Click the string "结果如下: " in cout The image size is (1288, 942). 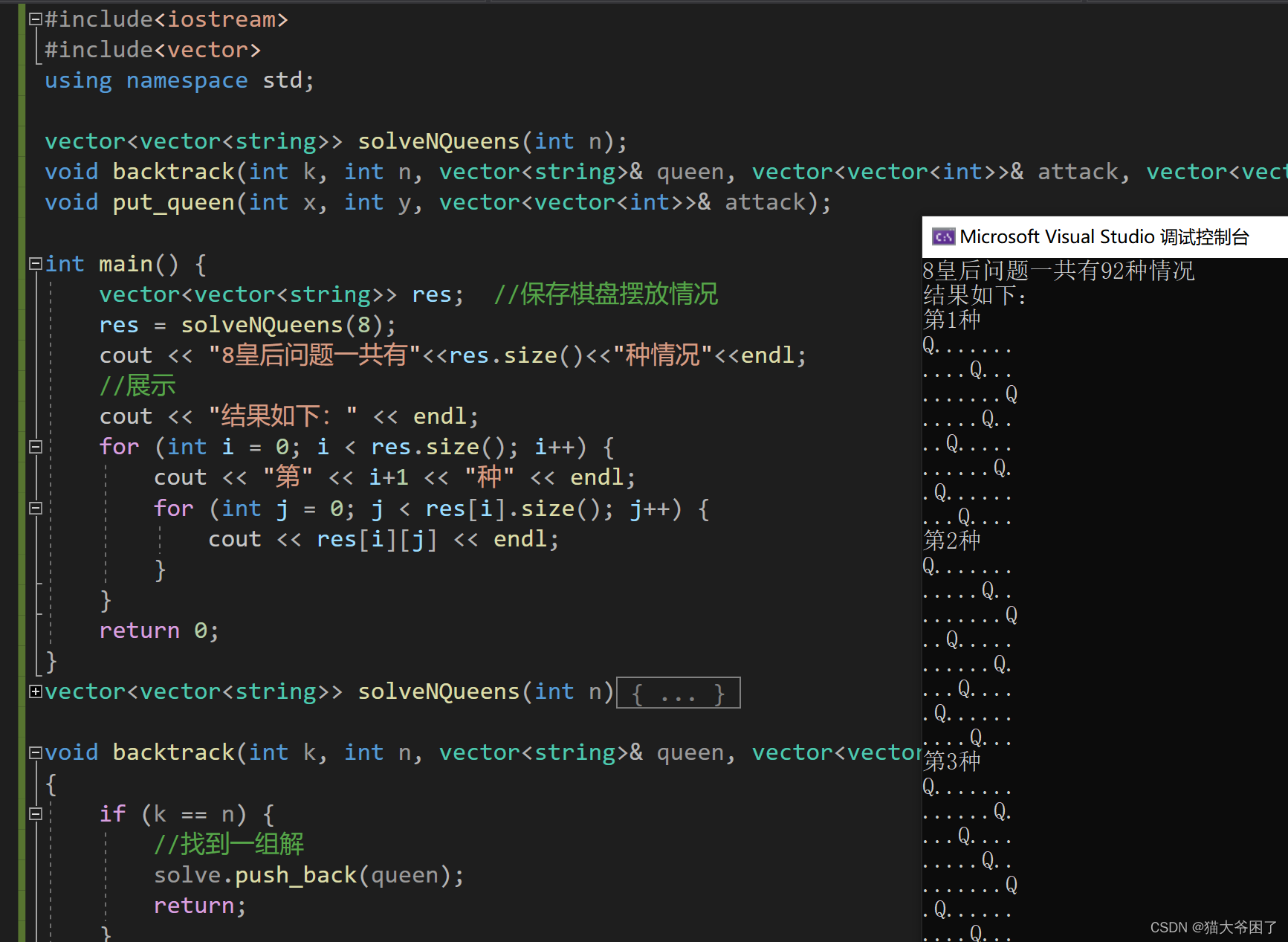pyautogui.click(x=283, y=416)
